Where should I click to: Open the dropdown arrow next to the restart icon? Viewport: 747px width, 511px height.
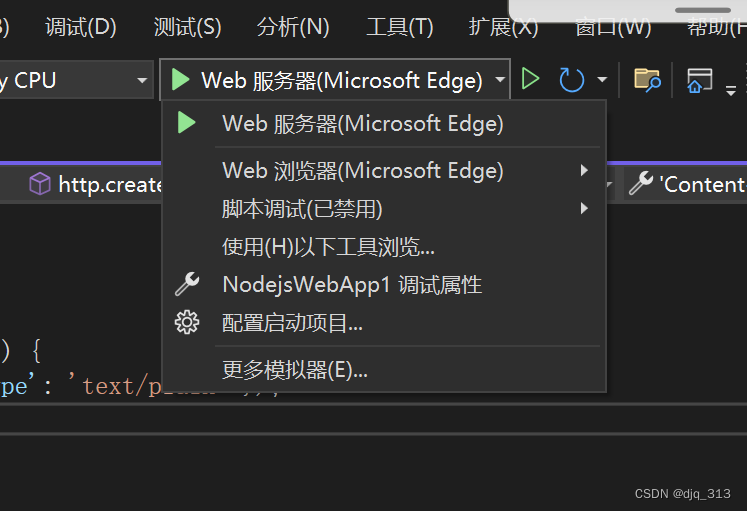click(x=602, y=80)
